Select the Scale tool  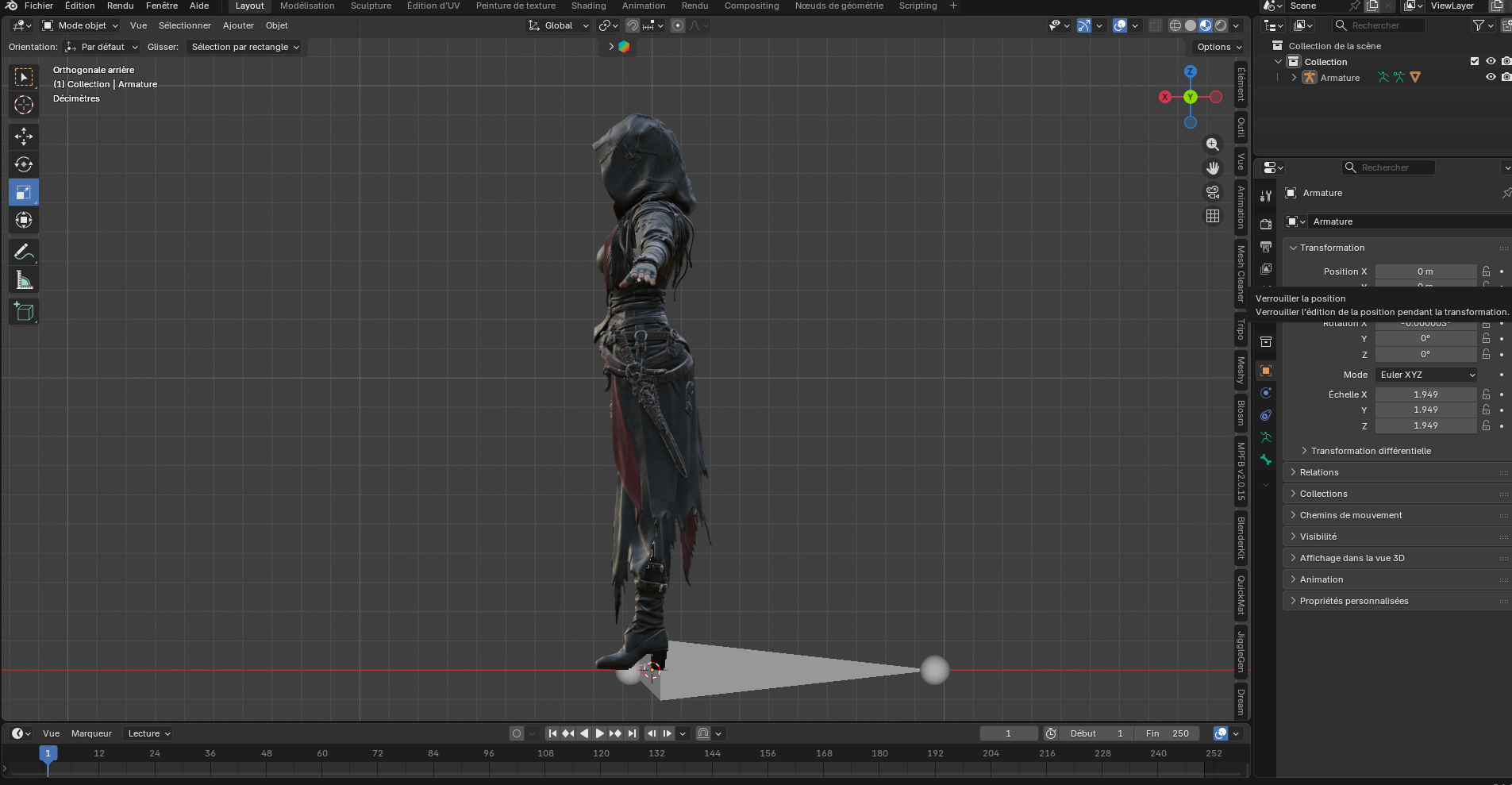pyautogui.click(x=24, y=192)
